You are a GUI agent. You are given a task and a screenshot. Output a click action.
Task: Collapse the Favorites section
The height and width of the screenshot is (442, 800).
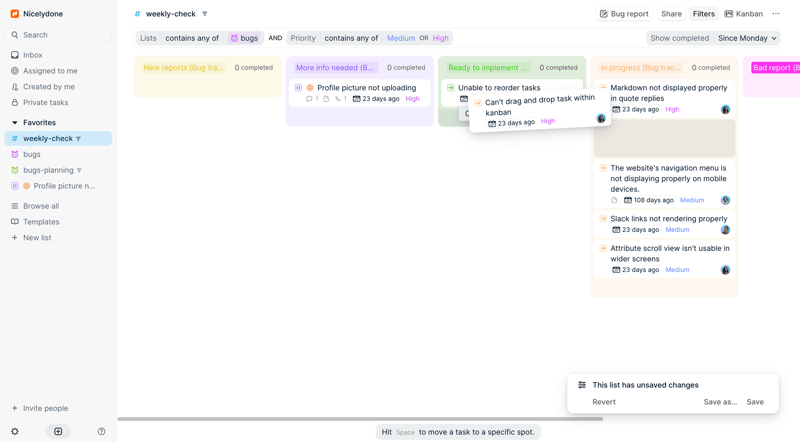pos(14,122)
